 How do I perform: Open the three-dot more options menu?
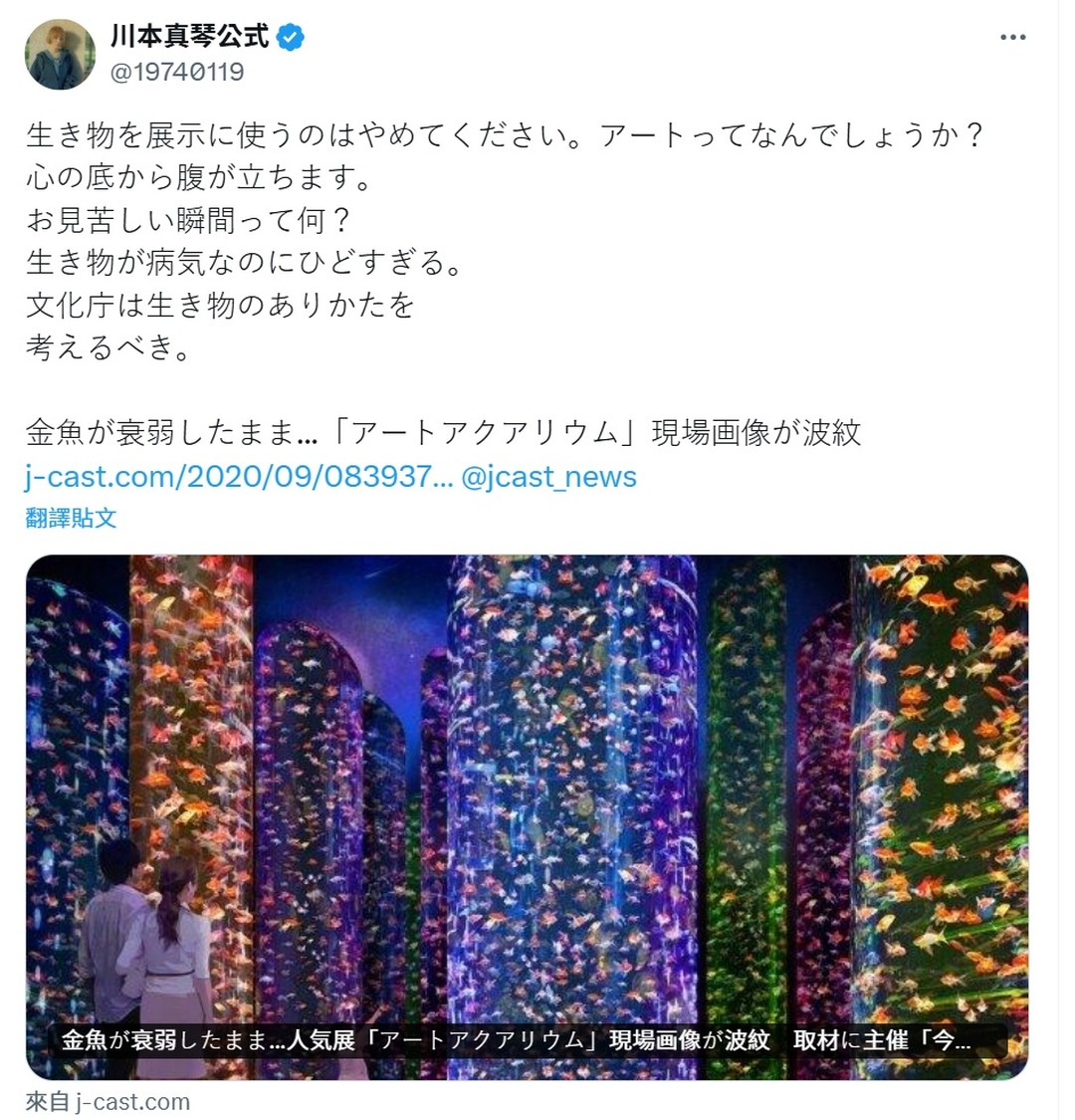coord(1012,38)
